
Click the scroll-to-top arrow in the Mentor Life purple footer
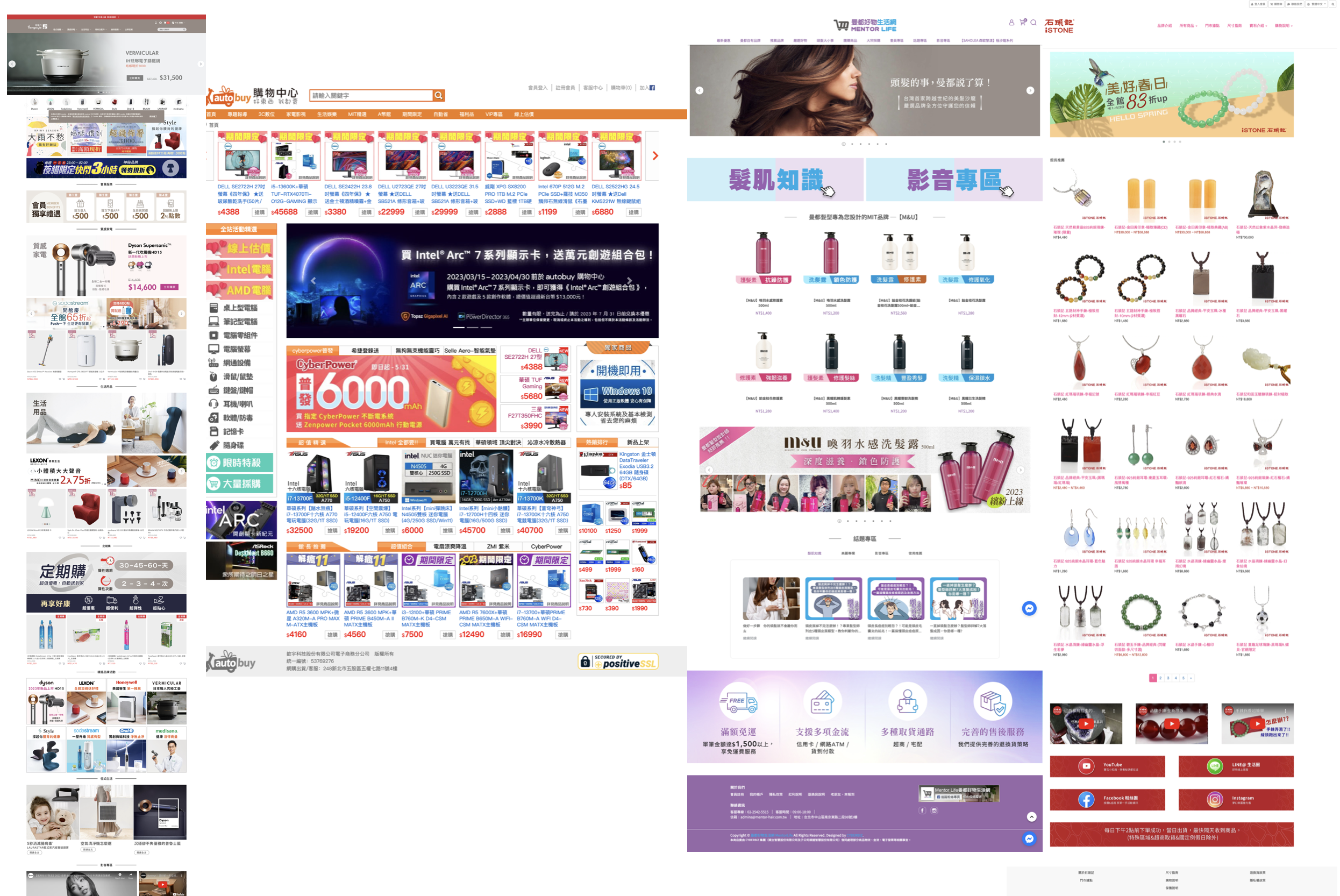click(1033, 817)
